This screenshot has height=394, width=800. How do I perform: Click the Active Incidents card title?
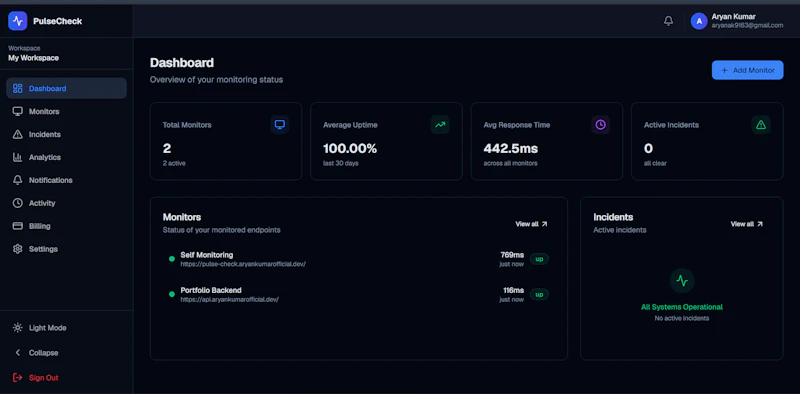coord(671,125)
